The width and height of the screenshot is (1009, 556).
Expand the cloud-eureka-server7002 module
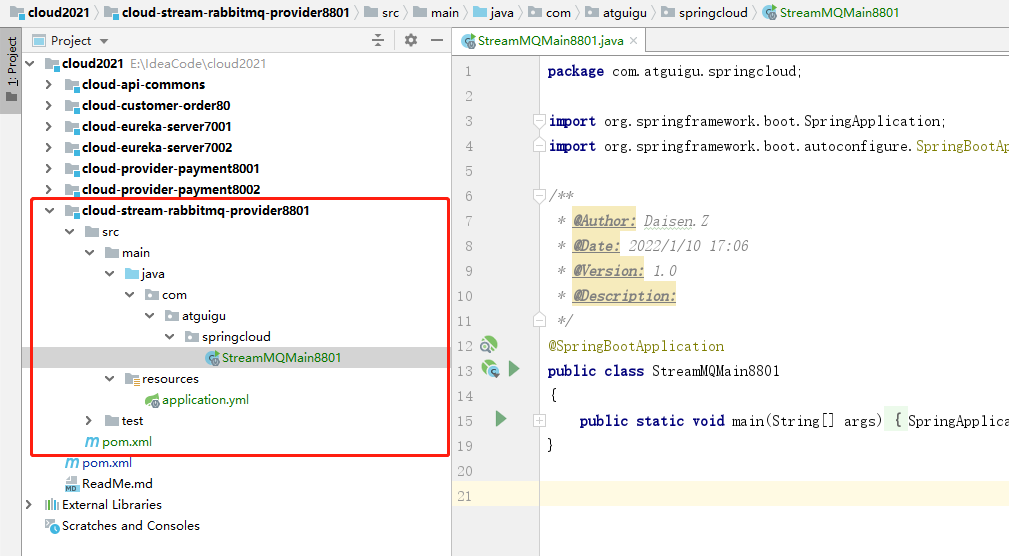(49, 147)
